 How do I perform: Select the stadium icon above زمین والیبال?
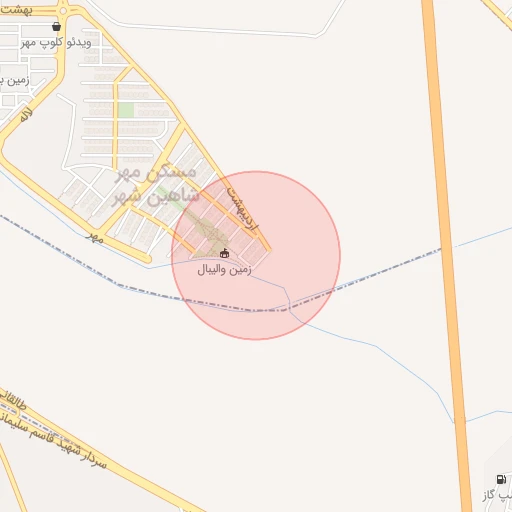coord(224,254)
